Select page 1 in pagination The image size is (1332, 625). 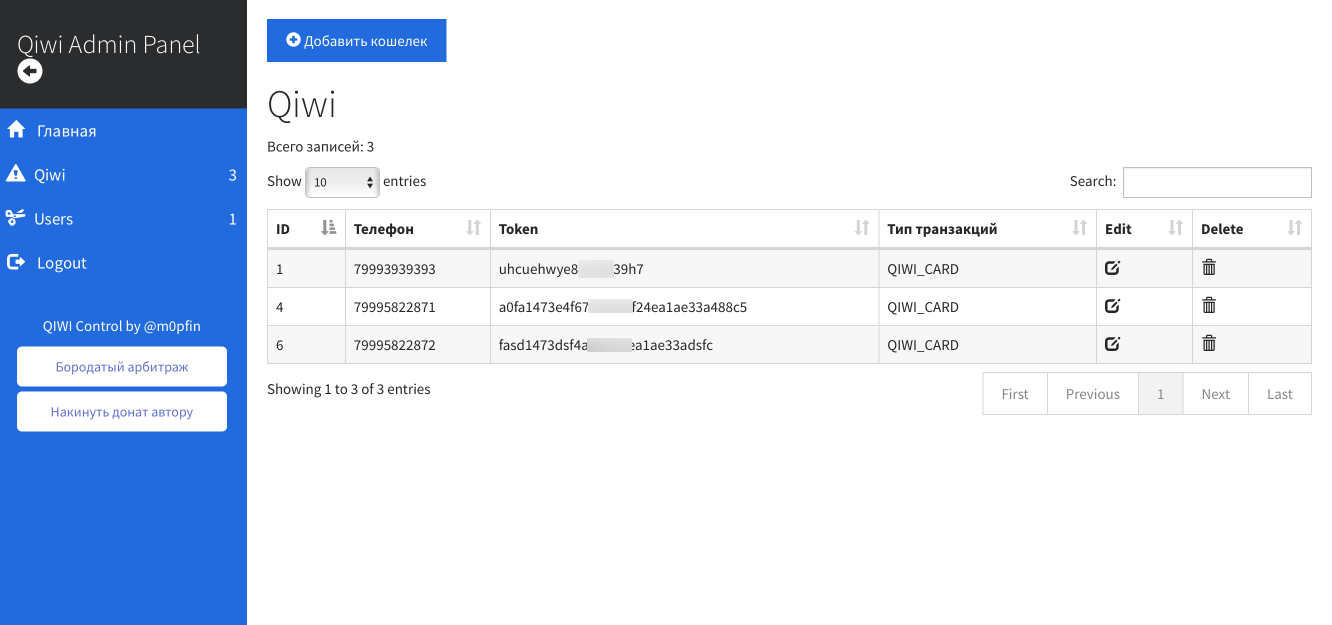1161,394
